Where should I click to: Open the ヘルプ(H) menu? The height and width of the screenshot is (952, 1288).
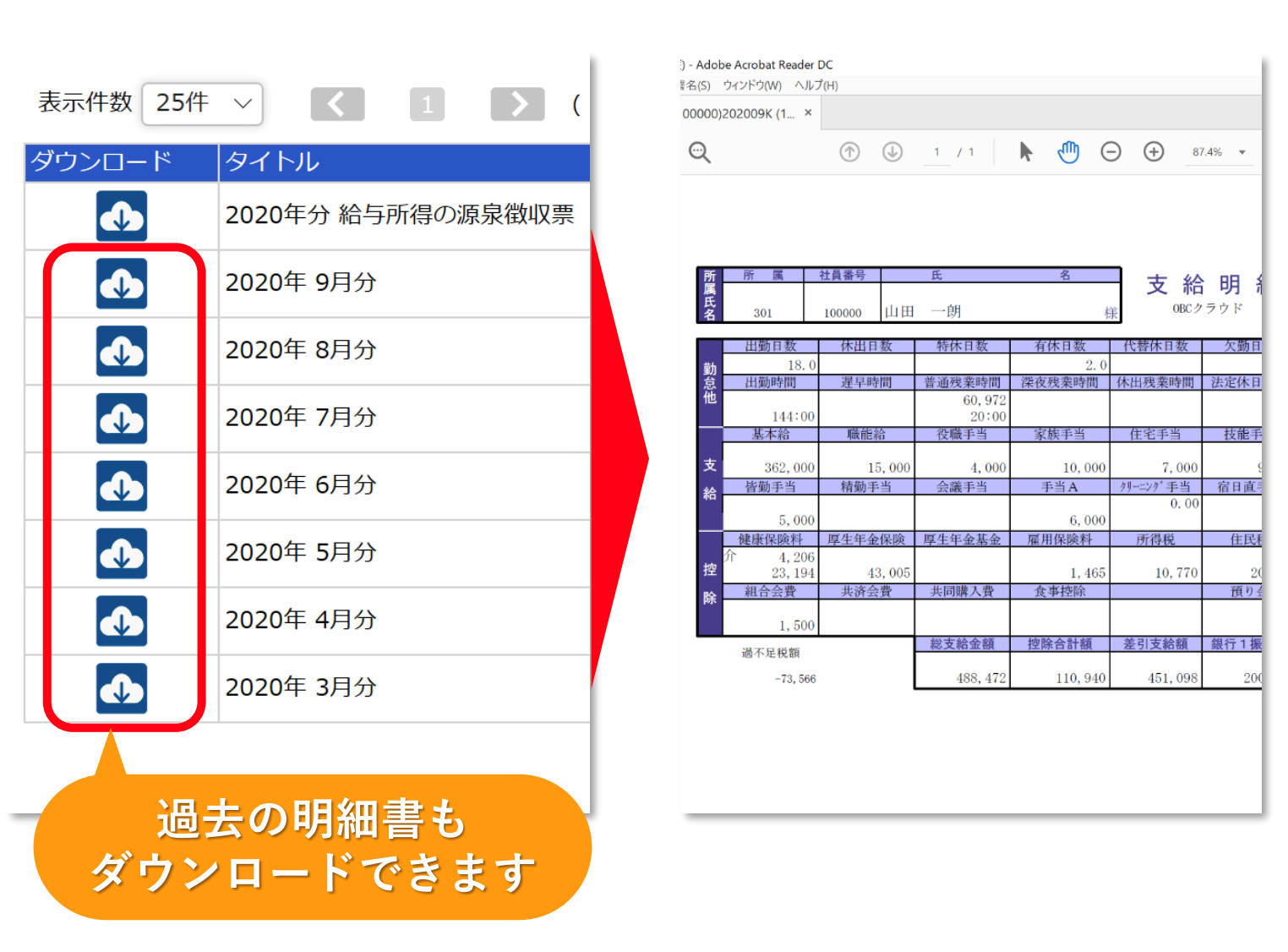coord(816,85)
